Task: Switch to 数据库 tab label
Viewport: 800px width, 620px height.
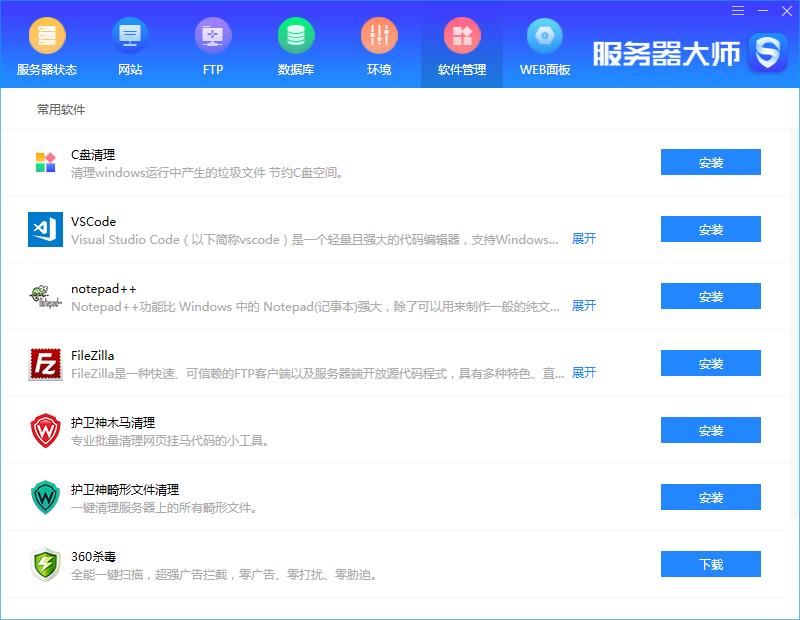Action: click(296, 69)
